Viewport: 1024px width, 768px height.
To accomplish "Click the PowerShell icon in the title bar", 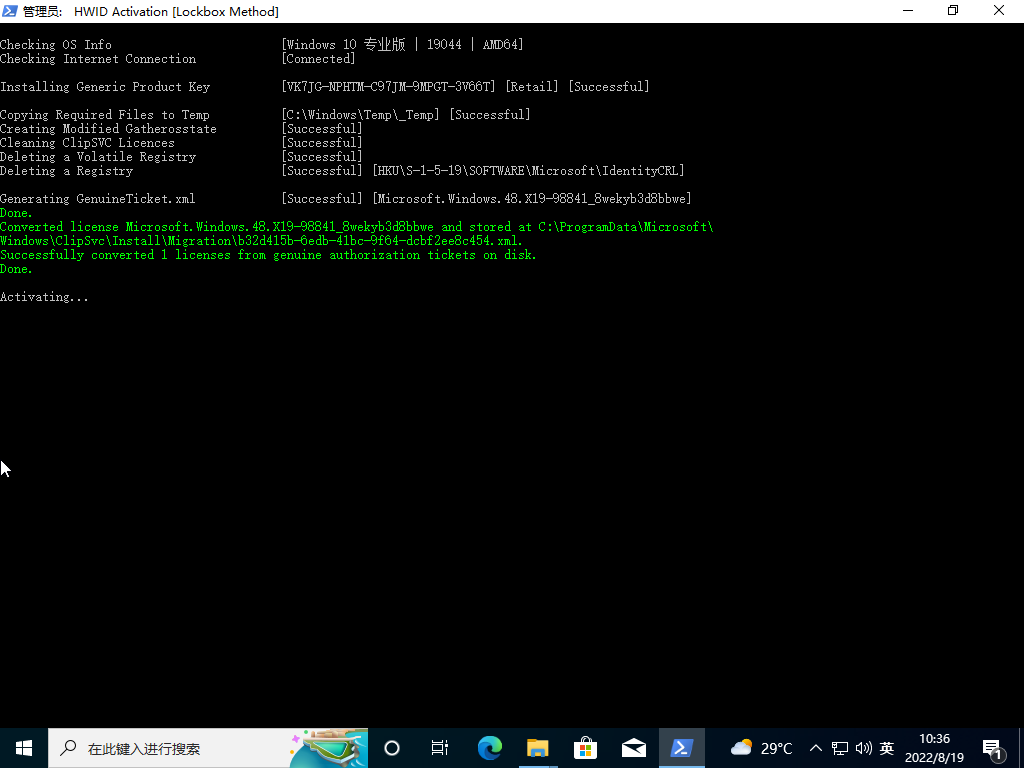I will pos(10,11).
